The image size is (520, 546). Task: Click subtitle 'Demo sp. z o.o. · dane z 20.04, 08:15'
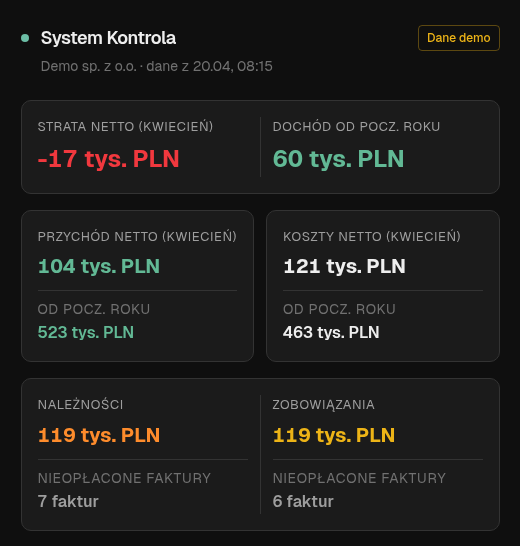[x=156, y=66]
